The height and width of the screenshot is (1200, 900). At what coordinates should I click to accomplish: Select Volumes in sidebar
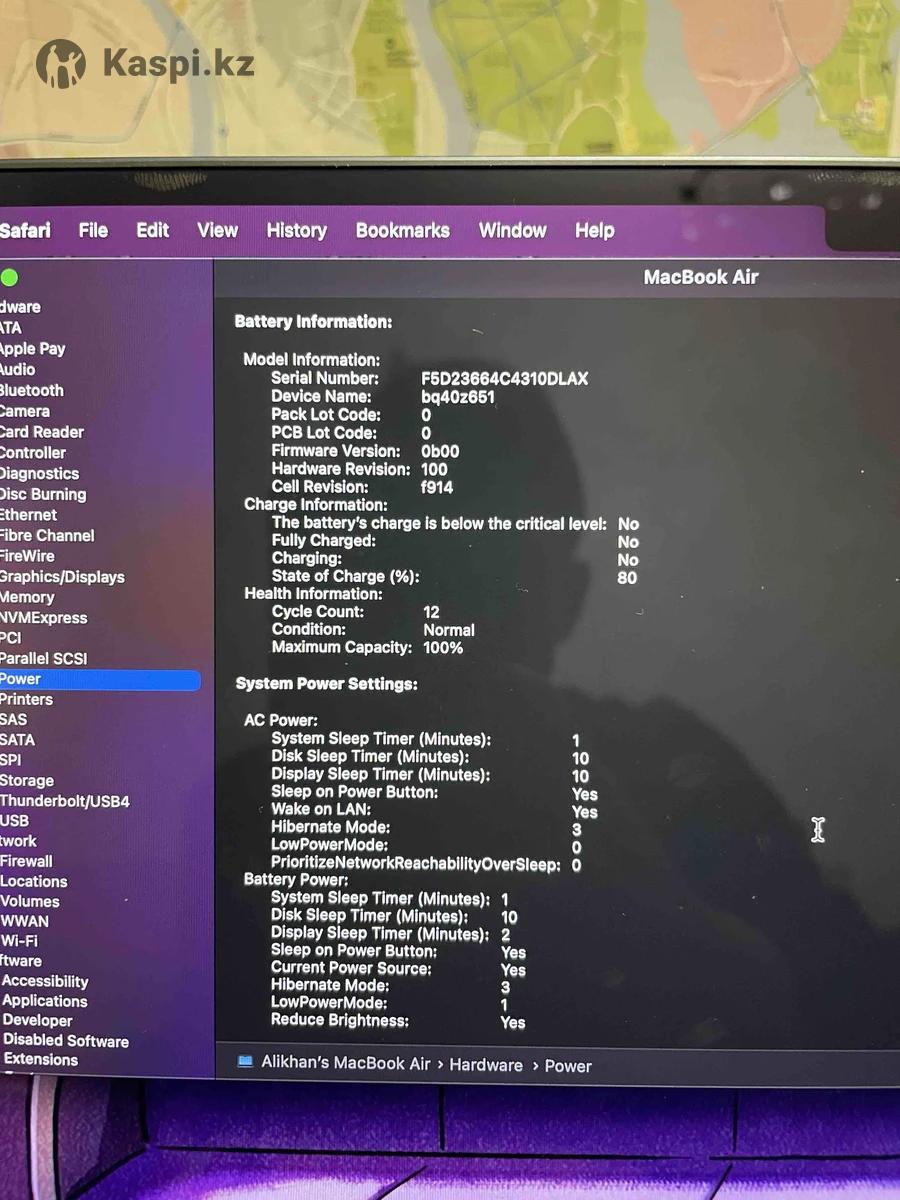[x=30, y=901]
